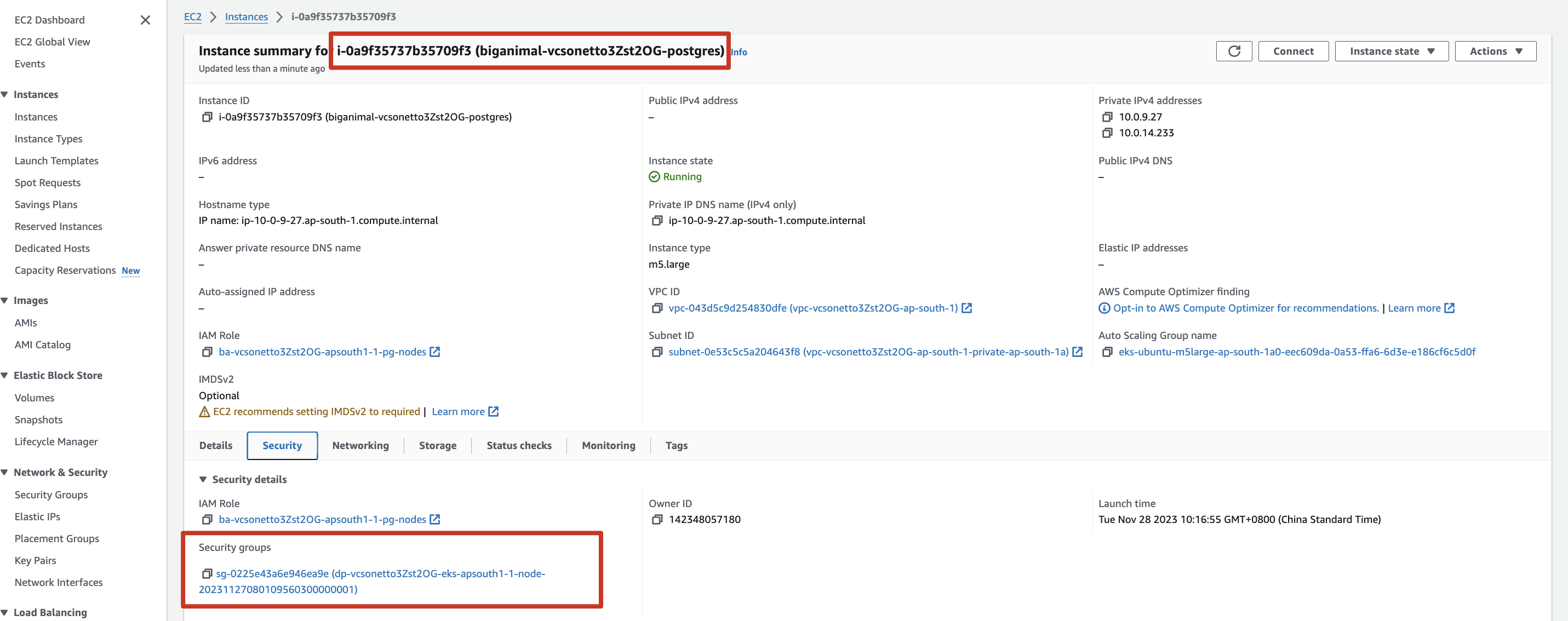The height and width of the screenshot is (621, 1568).
Task: Open the Tags tab
Action: 676,445
